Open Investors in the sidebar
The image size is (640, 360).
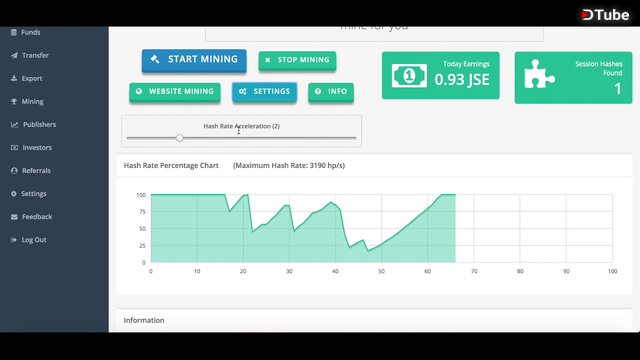coord(37,147)
